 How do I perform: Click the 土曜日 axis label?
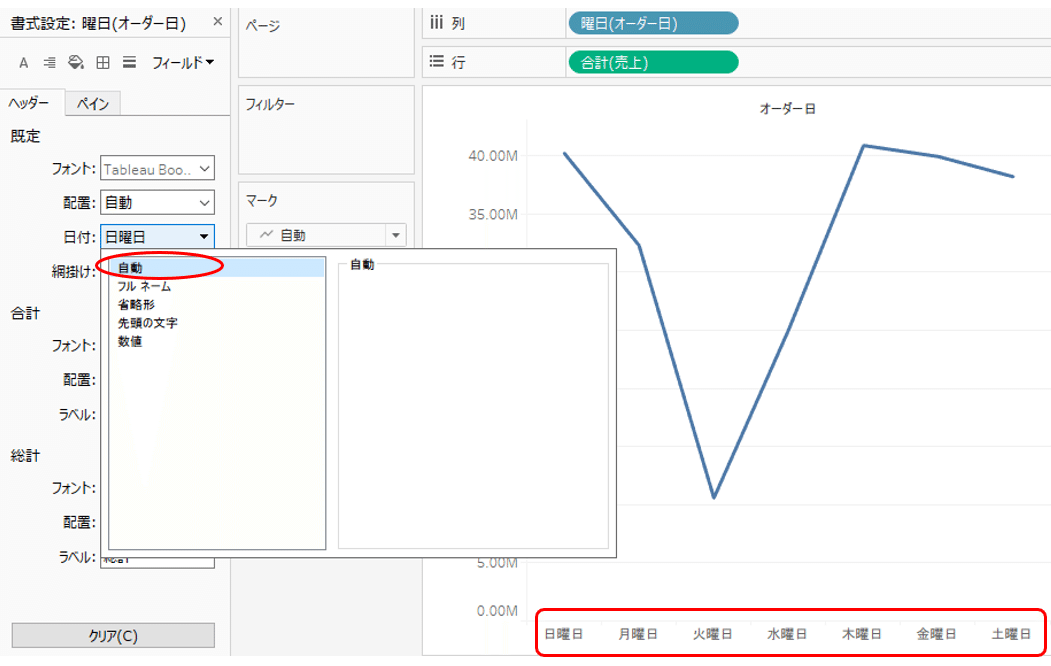[x=1011, y=634]
